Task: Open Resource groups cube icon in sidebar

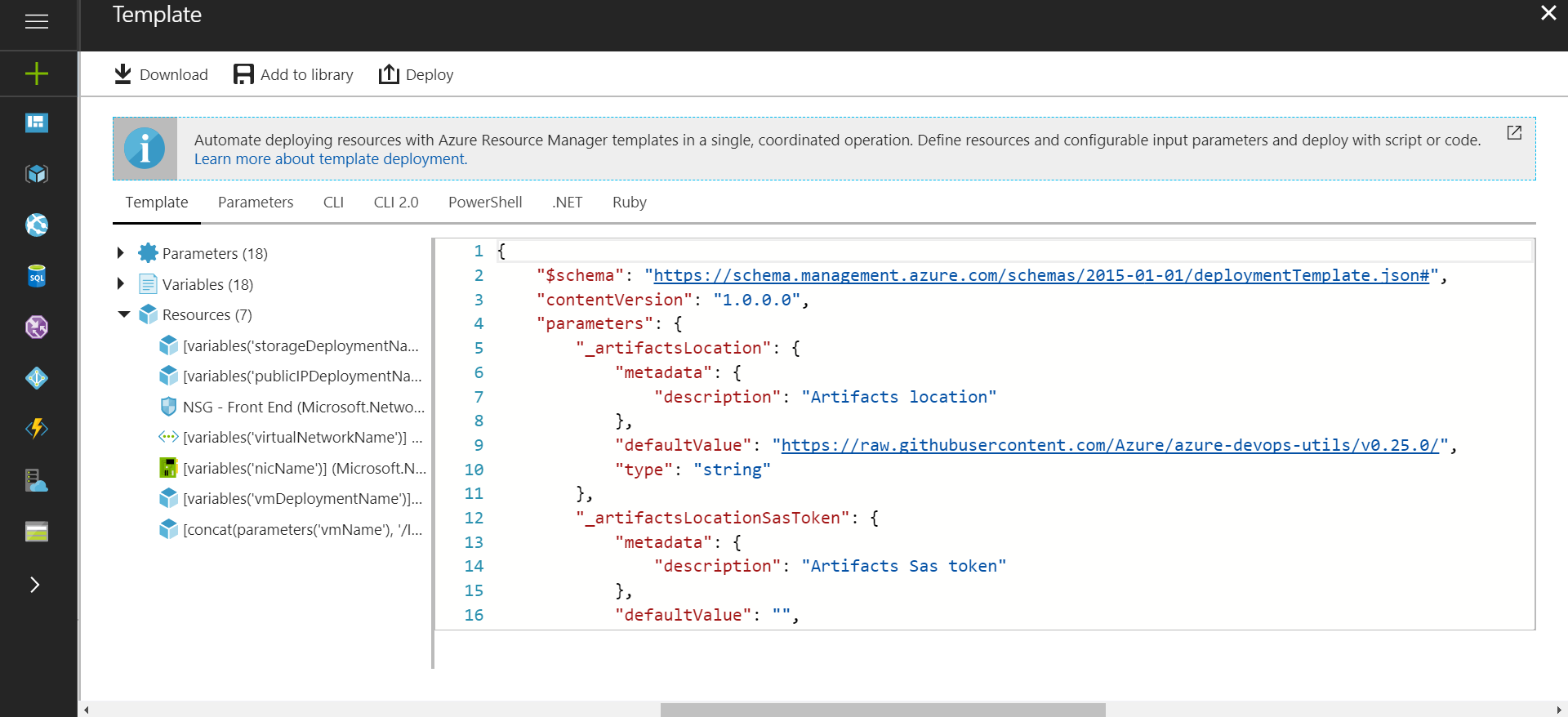Action: (x=37, y=174)
